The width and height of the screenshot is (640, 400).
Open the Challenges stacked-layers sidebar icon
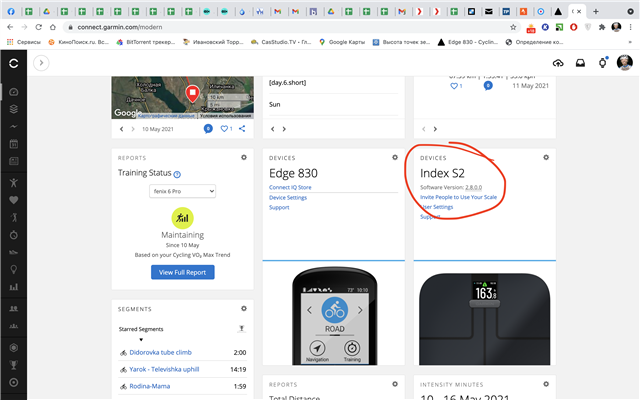pyautogui.click(x=13, y=109)
